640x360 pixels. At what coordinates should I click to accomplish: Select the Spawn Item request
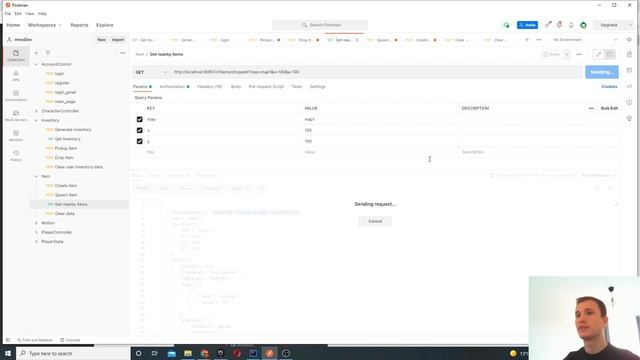pyautogui.click(x=66, y=195)
